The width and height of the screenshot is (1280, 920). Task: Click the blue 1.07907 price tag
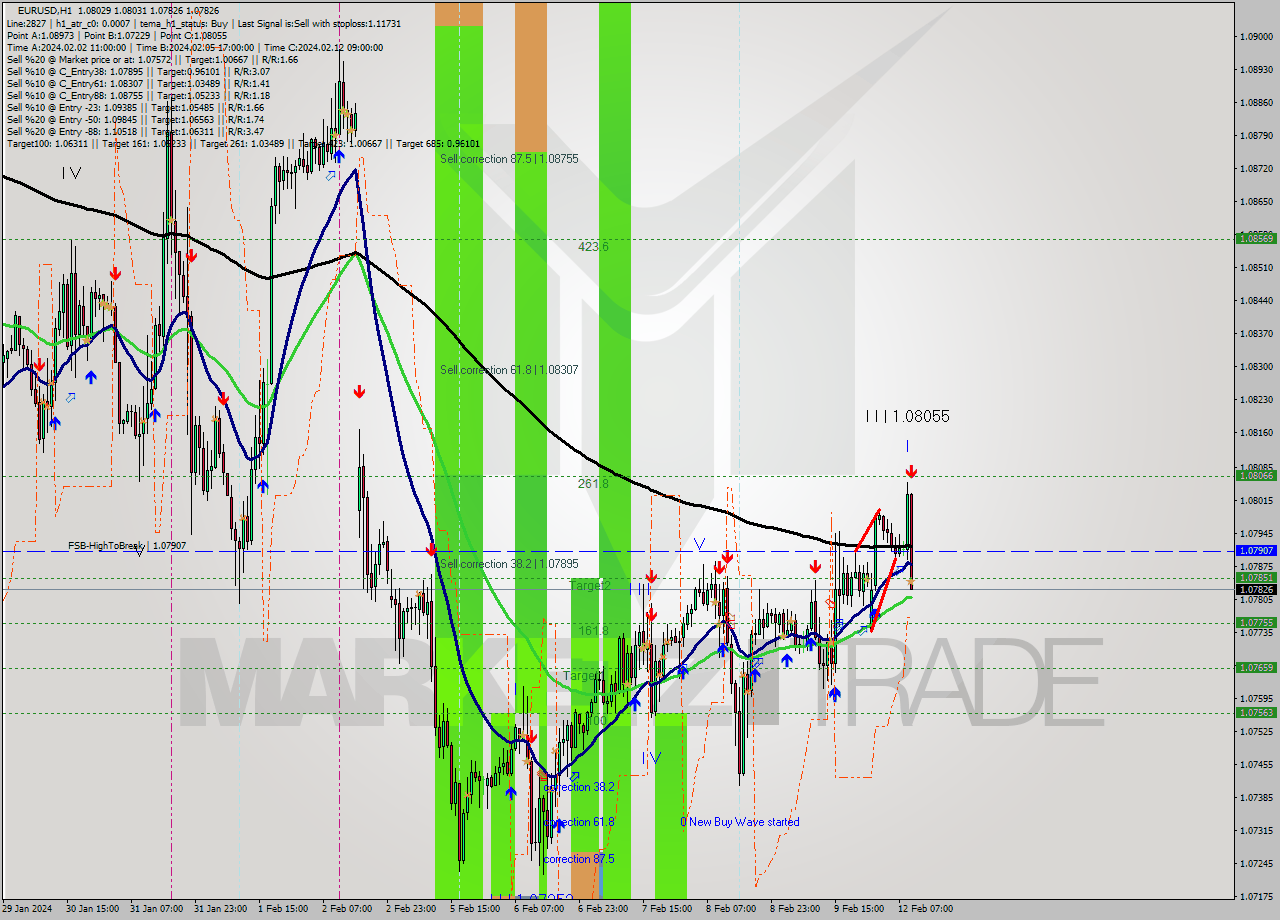point(1256,551)
